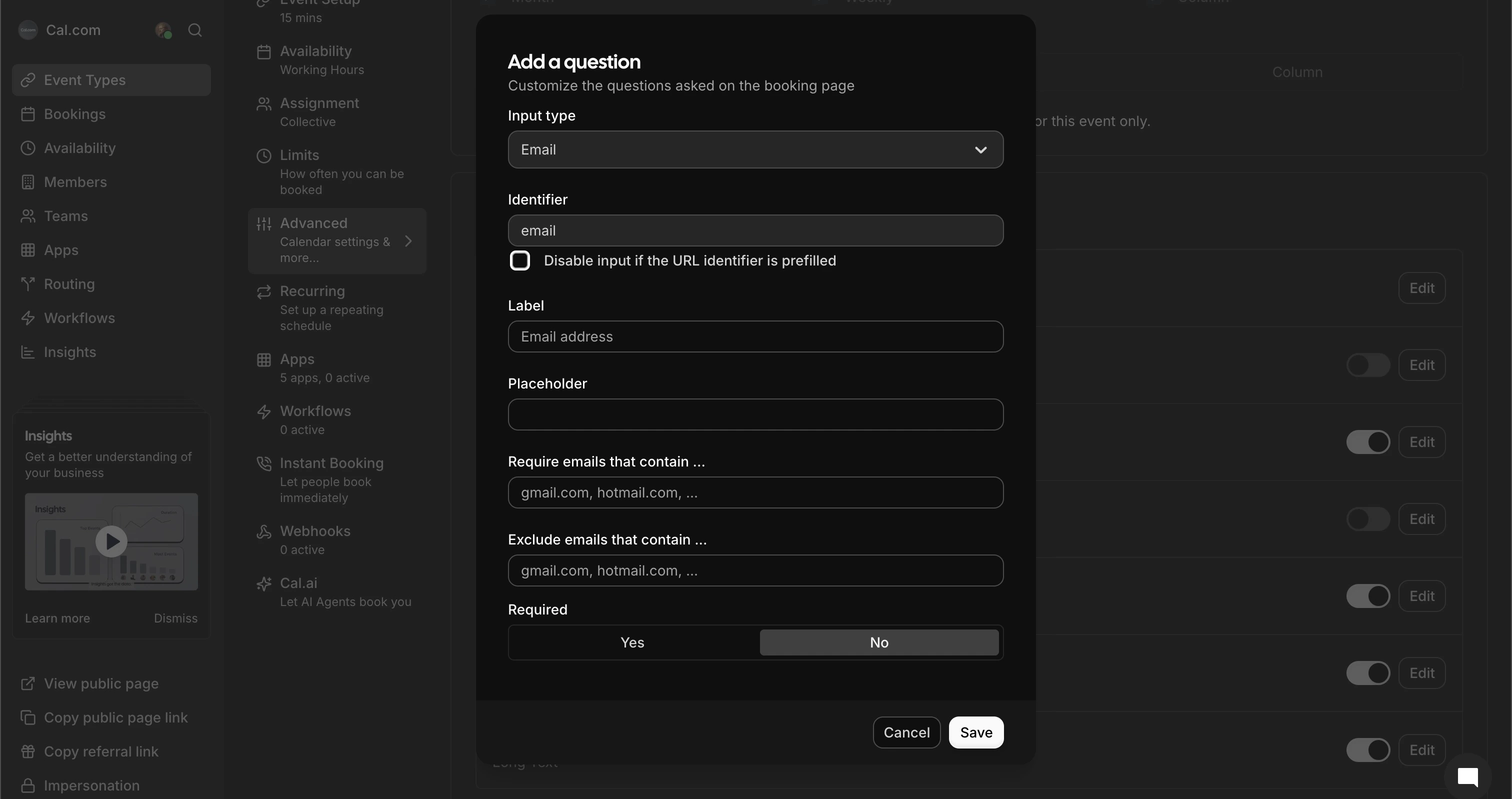
Task: Click the Save button
Action: [975, 732]
